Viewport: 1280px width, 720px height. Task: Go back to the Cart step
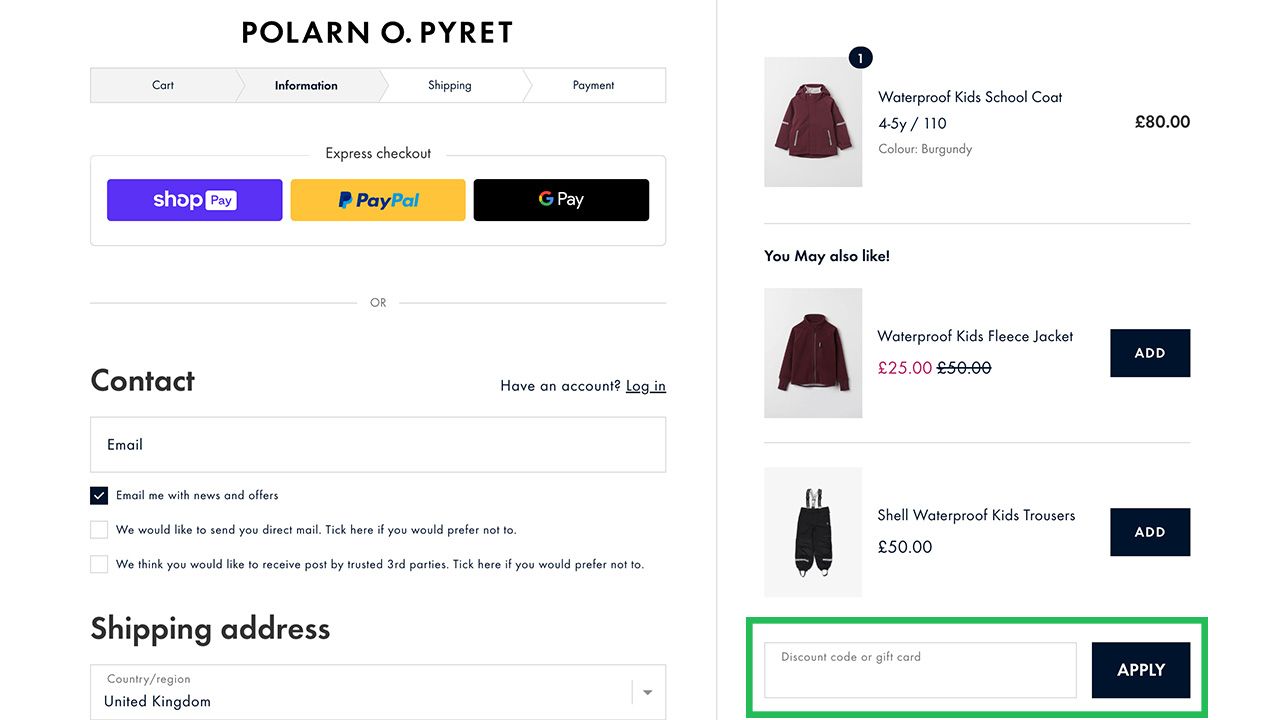click(x=163, y=85)
